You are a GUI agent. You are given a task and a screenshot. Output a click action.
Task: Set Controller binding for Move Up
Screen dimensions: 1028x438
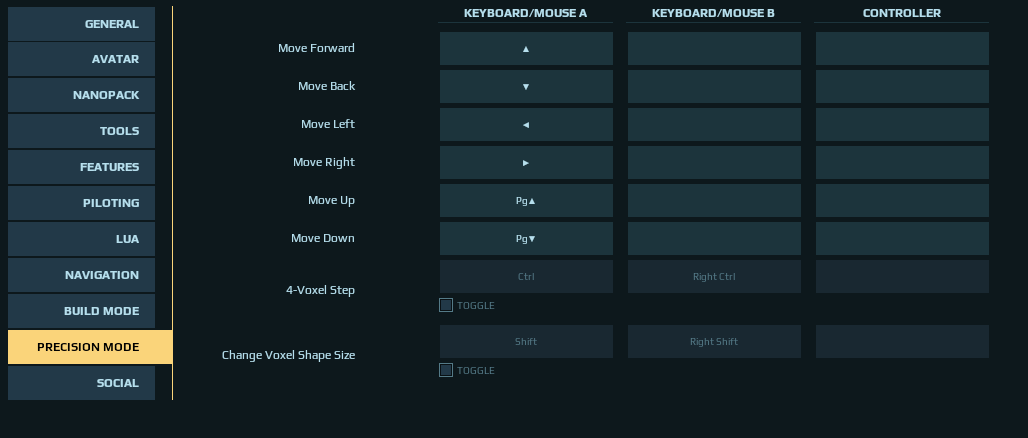pos(902,201)
